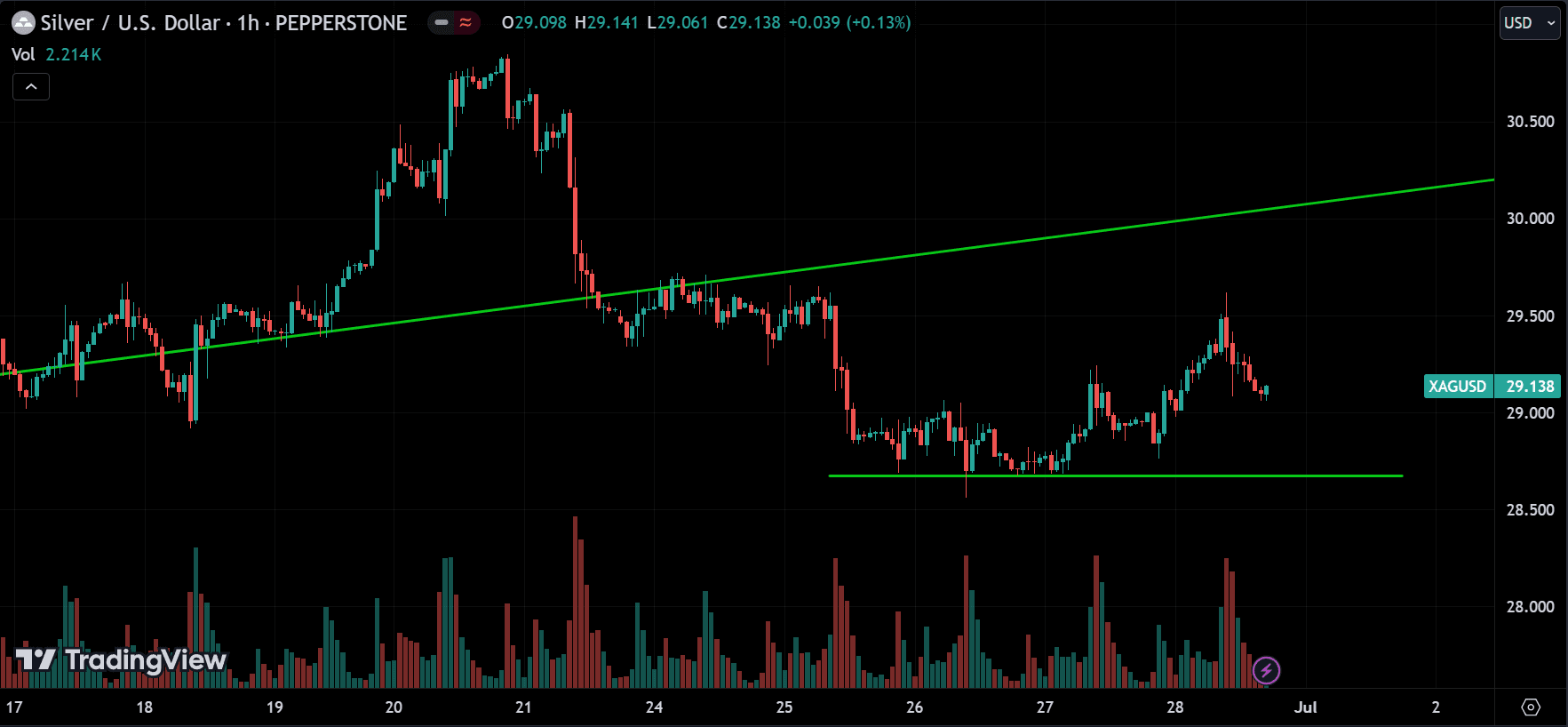The height and width of the screenshot is (727, 1568).
Task: Click the date label 18 on time axis
Action: tap(144, 707)
